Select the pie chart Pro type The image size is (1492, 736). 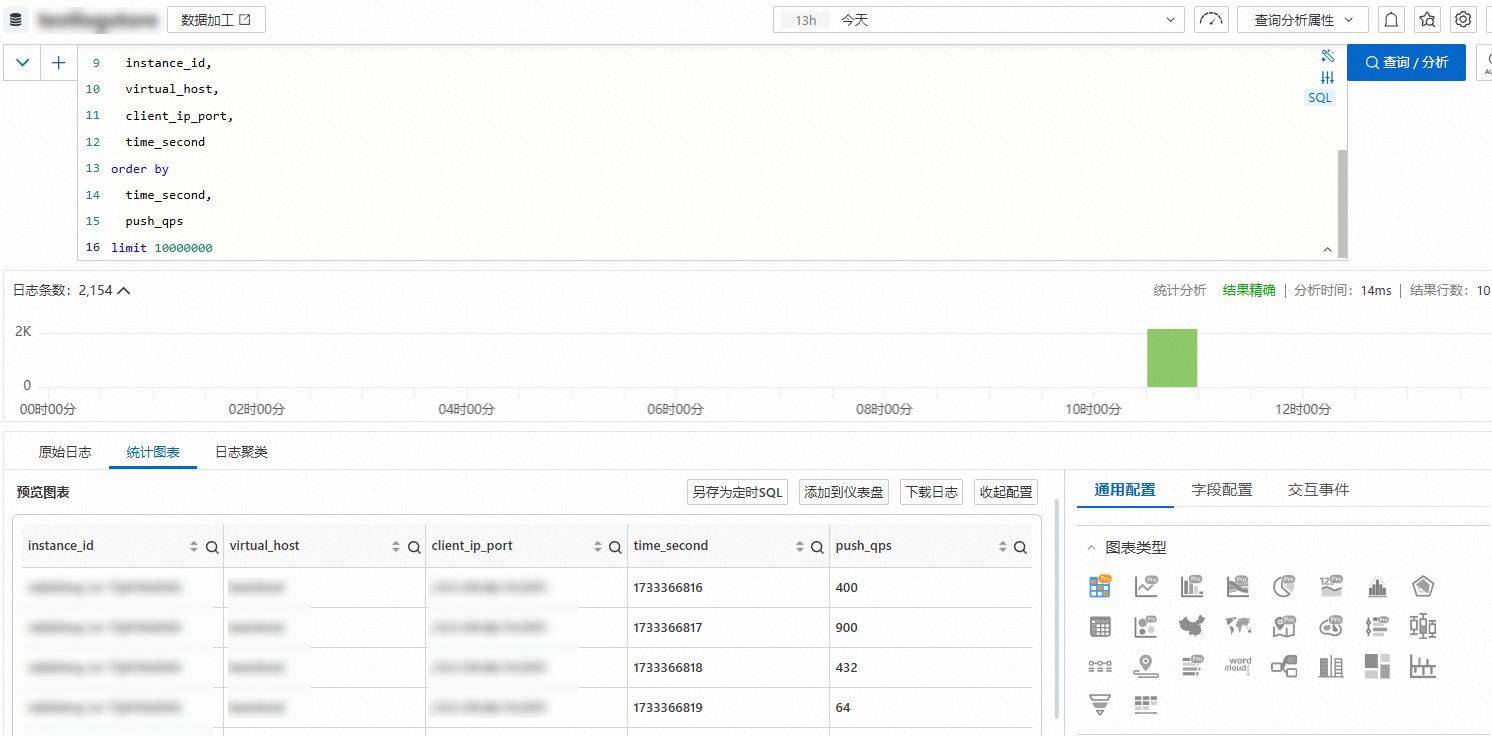1284,587
